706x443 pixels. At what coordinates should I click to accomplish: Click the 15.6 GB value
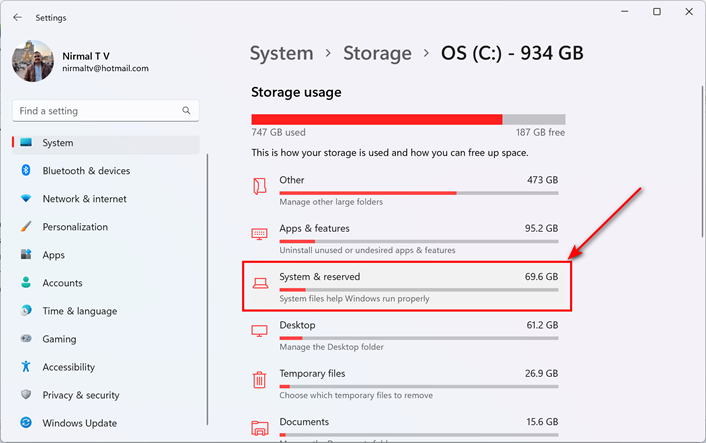point(542,422)
